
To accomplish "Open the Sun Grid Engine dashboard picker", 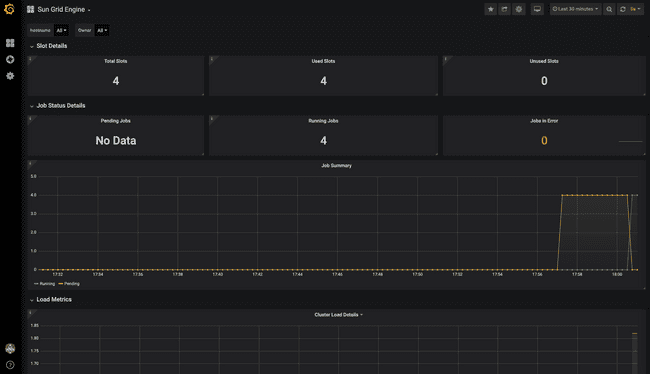I will (64, 9).
